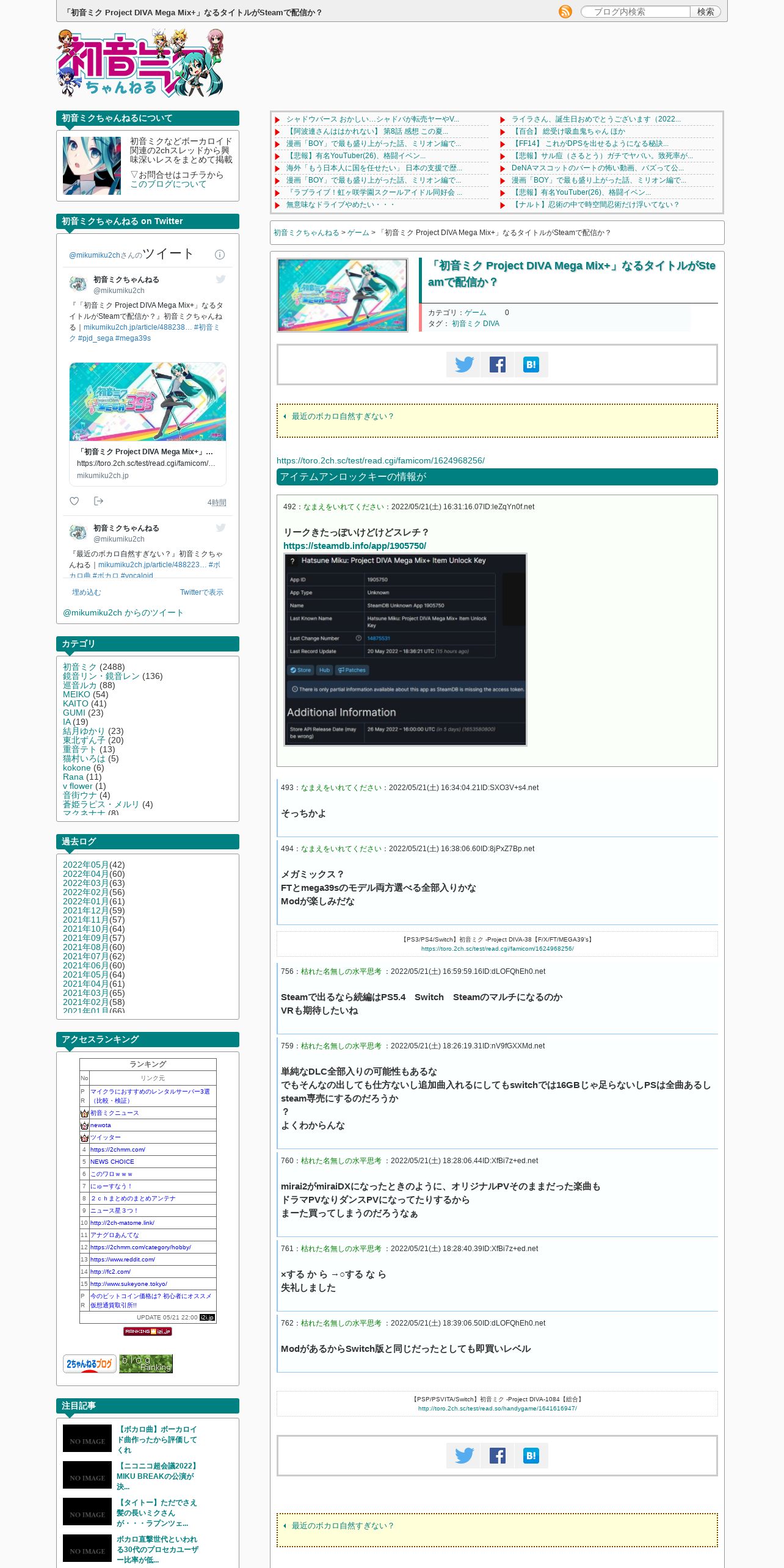Click the Twitter bird on the second tweet
This screenshot has height=1568, width=784.
(x=220, y=528)
